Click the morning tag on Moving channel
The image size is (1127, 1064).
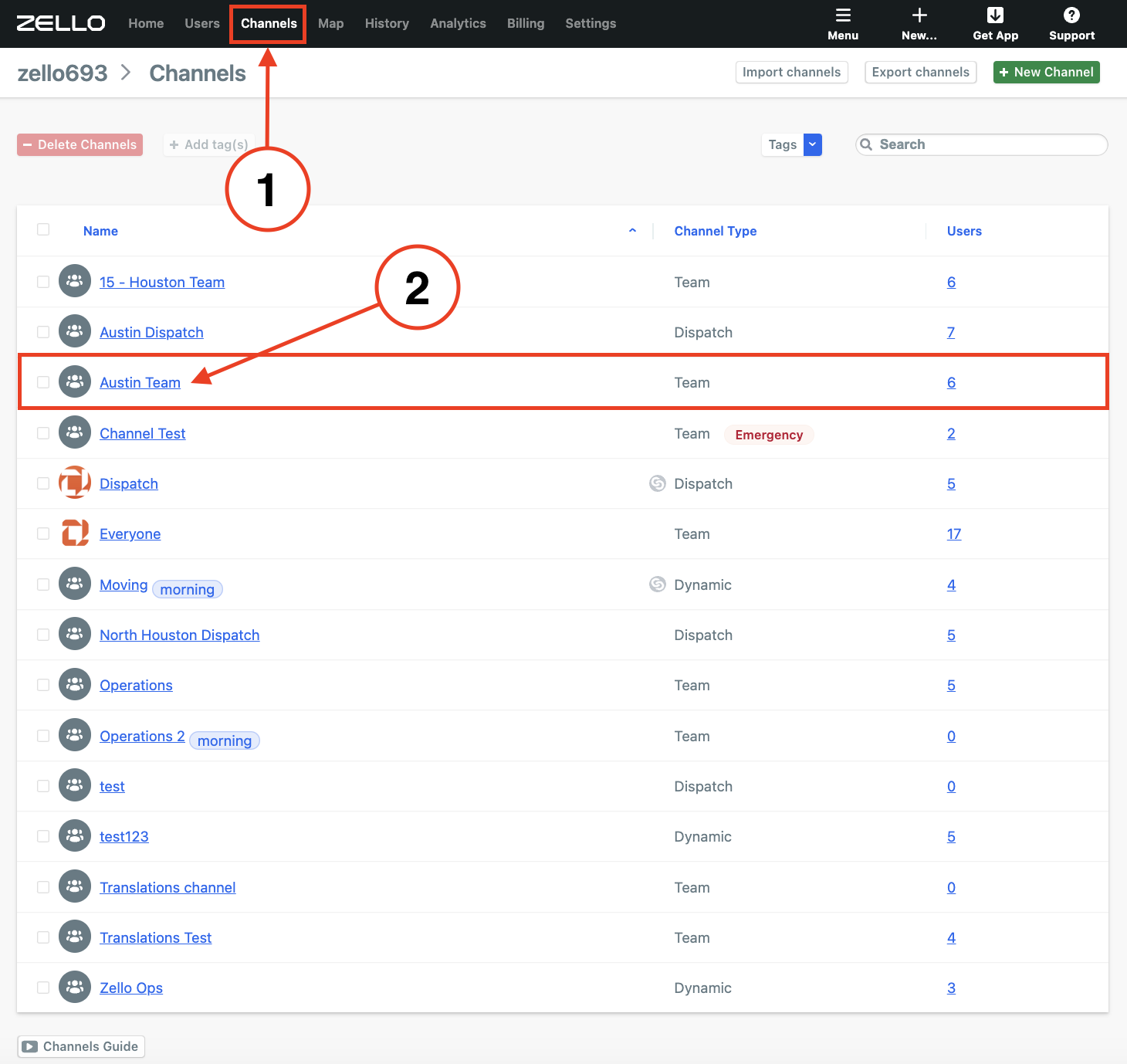point(188,589)
